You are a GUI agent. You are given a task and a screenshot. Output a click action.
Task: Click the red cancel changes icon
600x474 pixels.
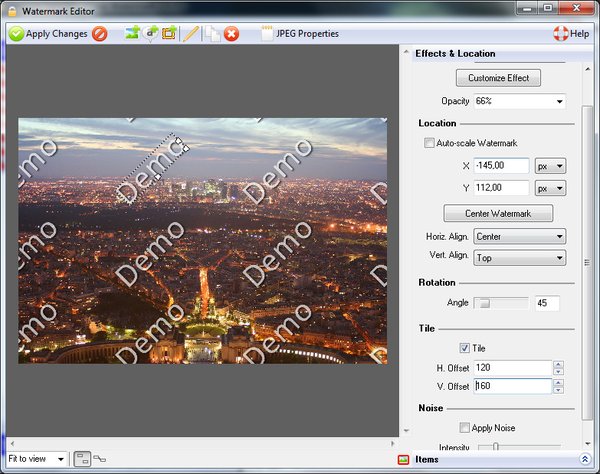point(100,34)
